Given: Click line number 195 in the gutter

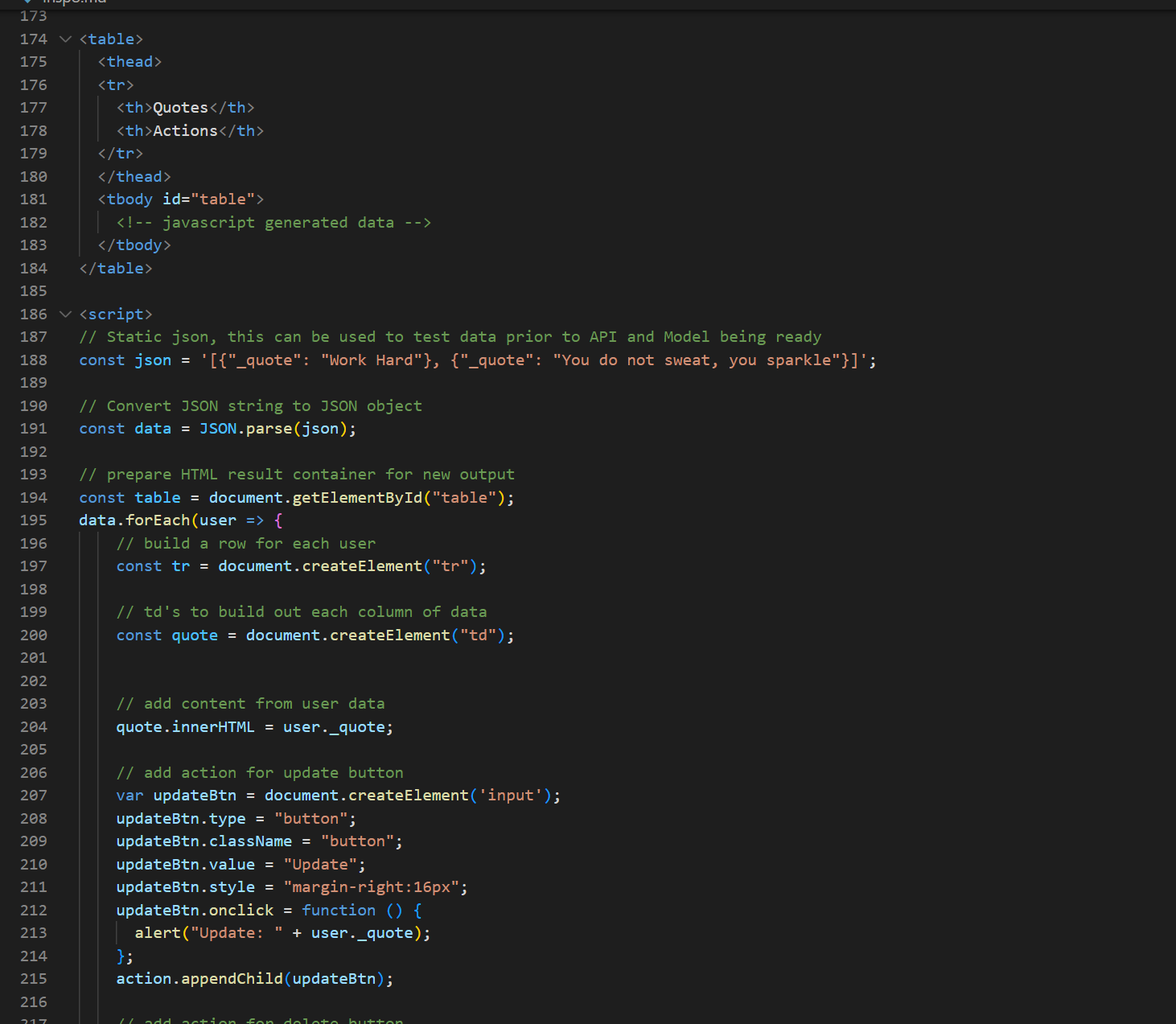Looking at the screenshot, I should pyautogui.click(x=34, y=520).
